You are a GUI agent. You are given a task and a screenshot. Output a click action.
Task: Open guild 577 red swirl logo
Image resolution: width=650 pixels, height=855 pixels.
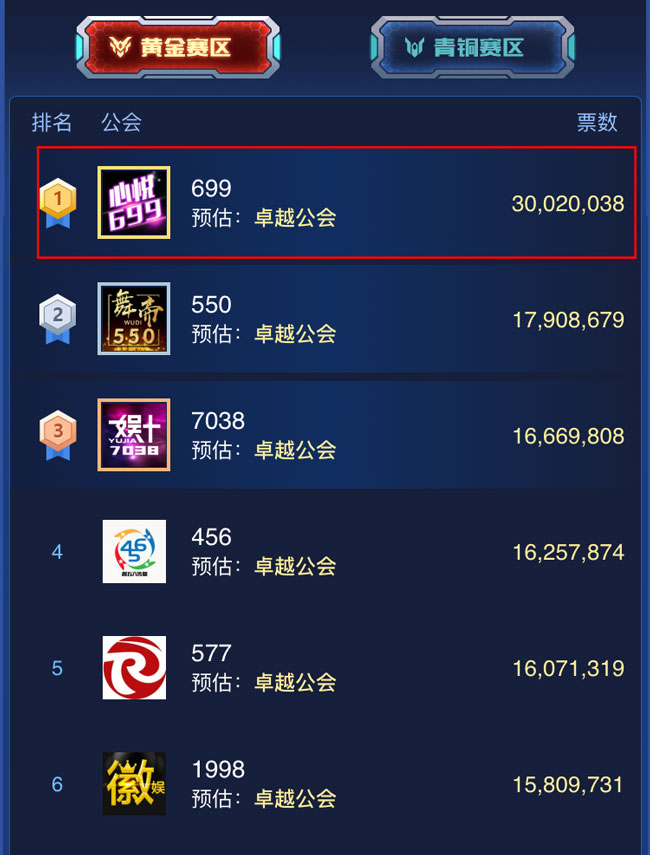click(x=134, y=667)
